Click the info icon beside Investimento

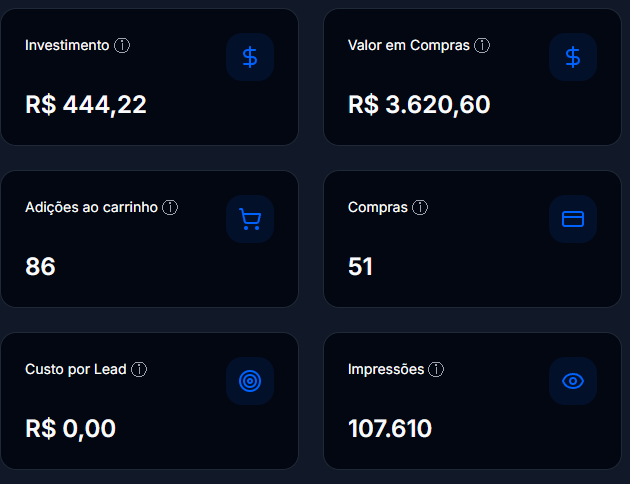[x=122, y=46]
